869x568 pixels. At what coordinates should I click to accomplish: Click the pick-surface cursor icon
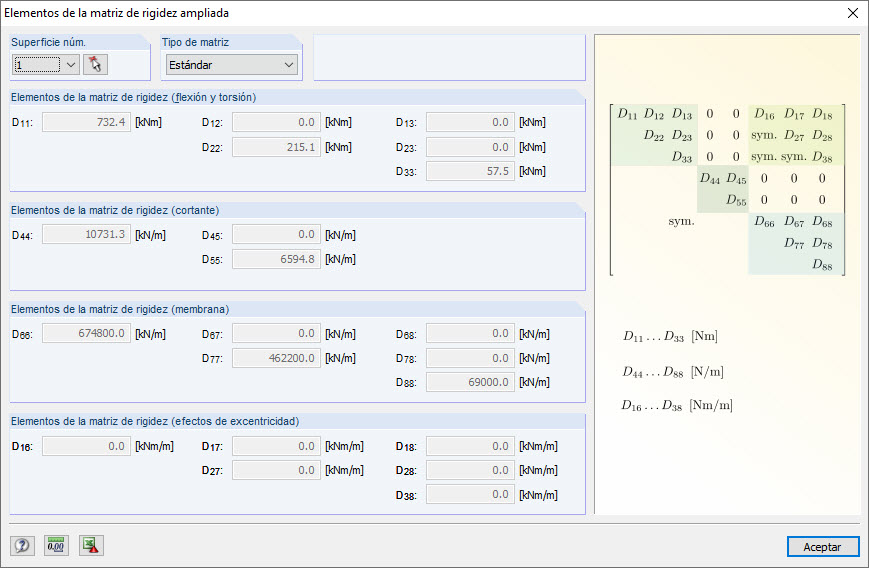pyautogui.click(x=96, y=65)
